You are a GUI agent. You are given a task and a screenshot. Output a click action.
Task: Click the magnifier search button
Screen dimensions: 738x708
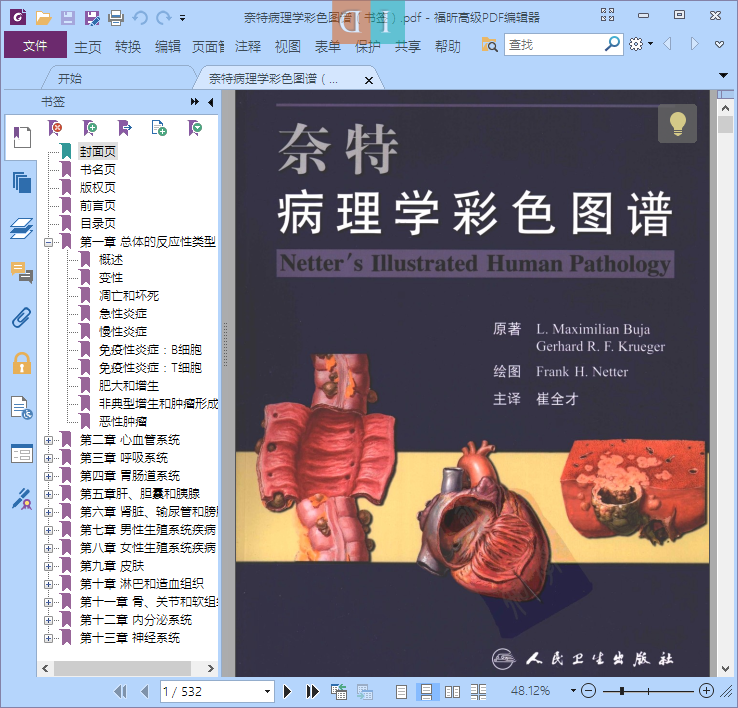coord(612,44)
